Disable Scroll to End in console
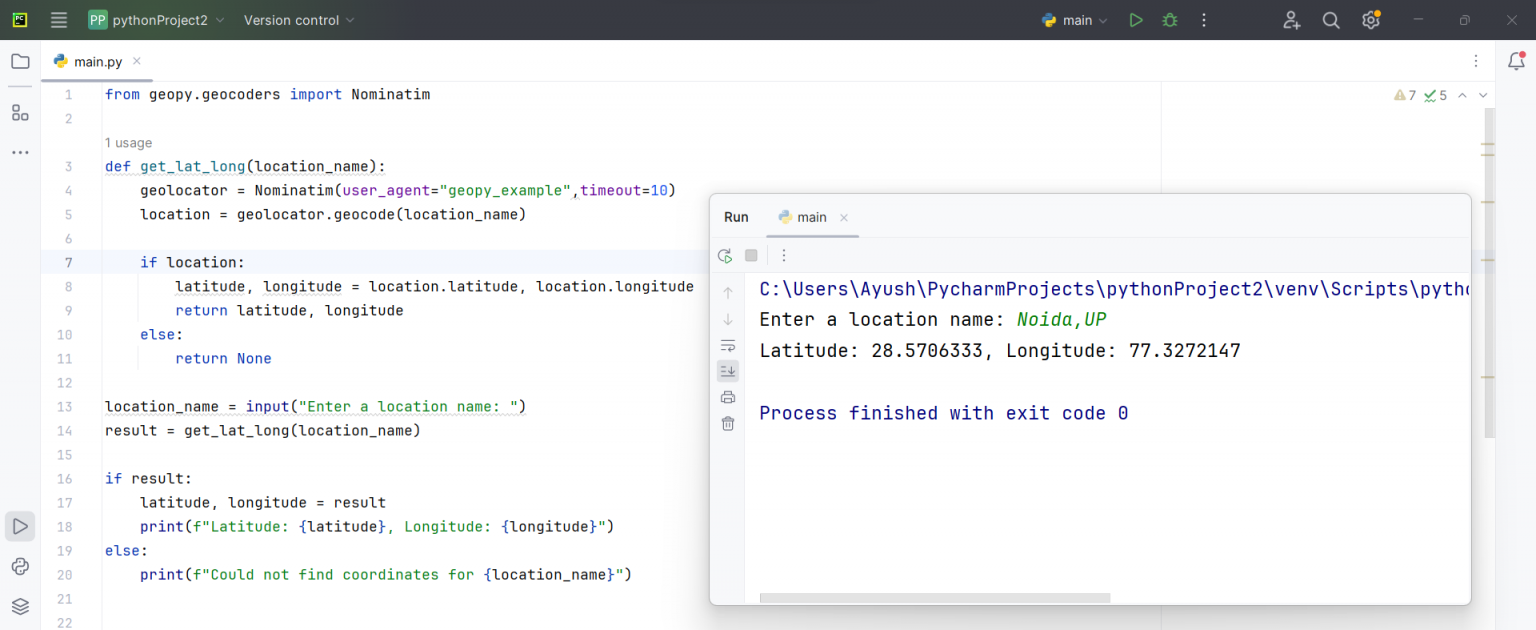This screenshot has width=1536, height=630. pyautogui.click(x=727, y=370)
